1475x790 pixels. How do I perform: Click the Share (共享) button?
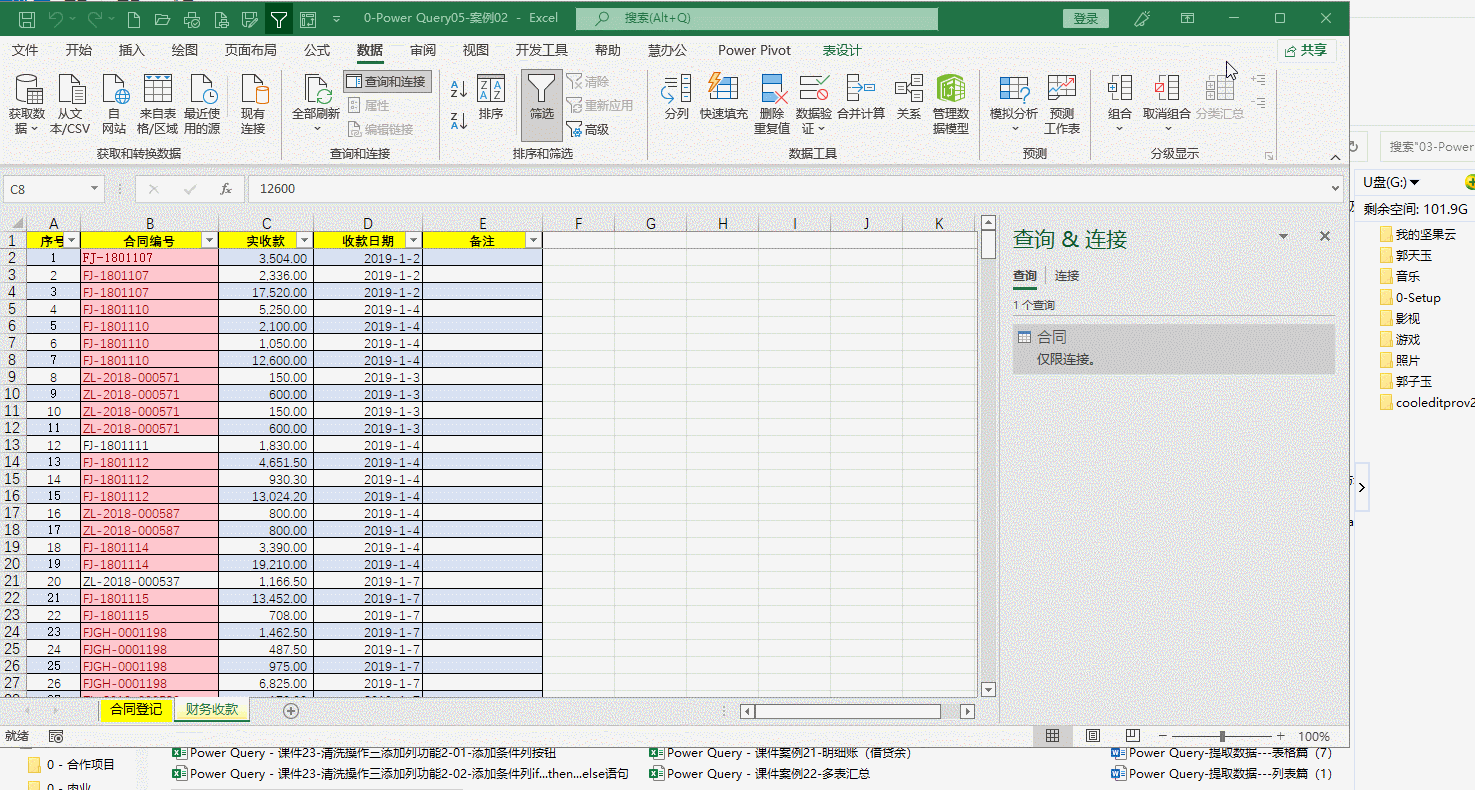coord(1307,50)
